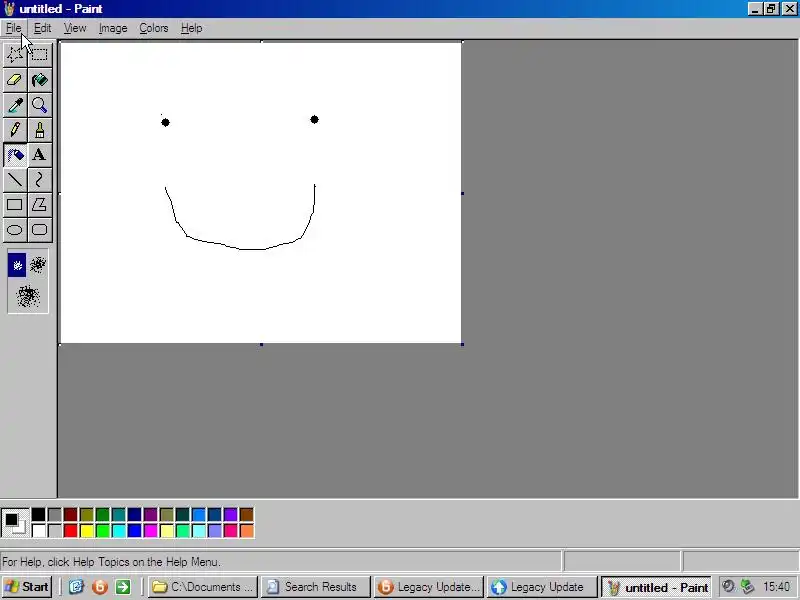This screenshot has width=800, height=600.
Task: Pick the pale yellow swatch
Action: pos(166,531)
